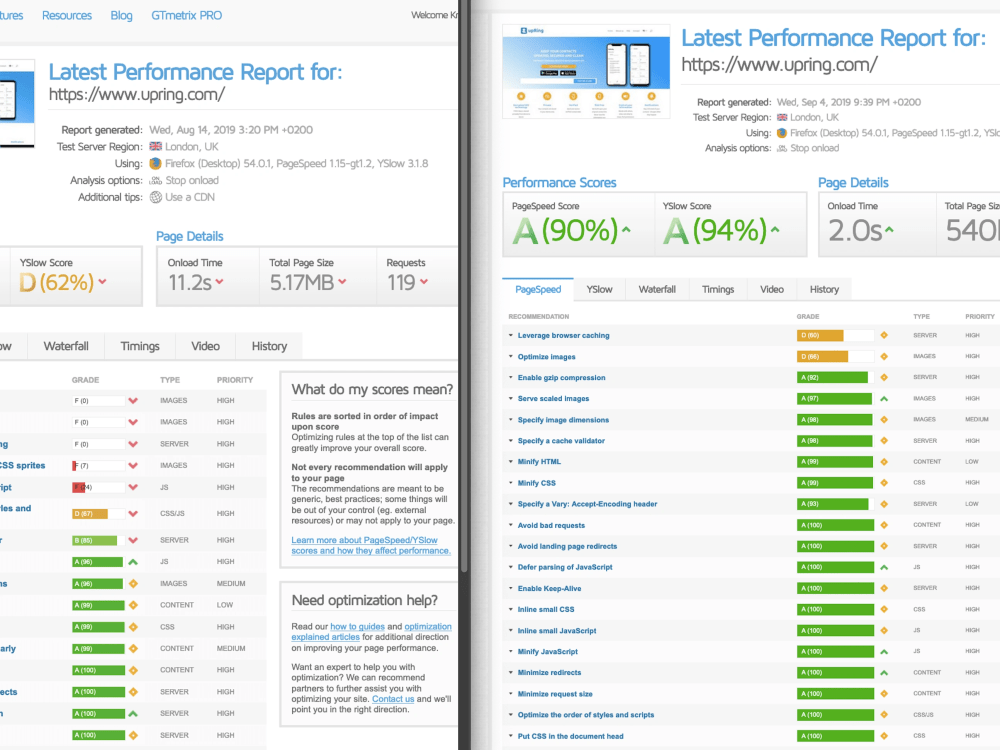1000x750 pixels.
Task: Click D (60) grade bar for browser caching
Action: click(x=835, y=335)
